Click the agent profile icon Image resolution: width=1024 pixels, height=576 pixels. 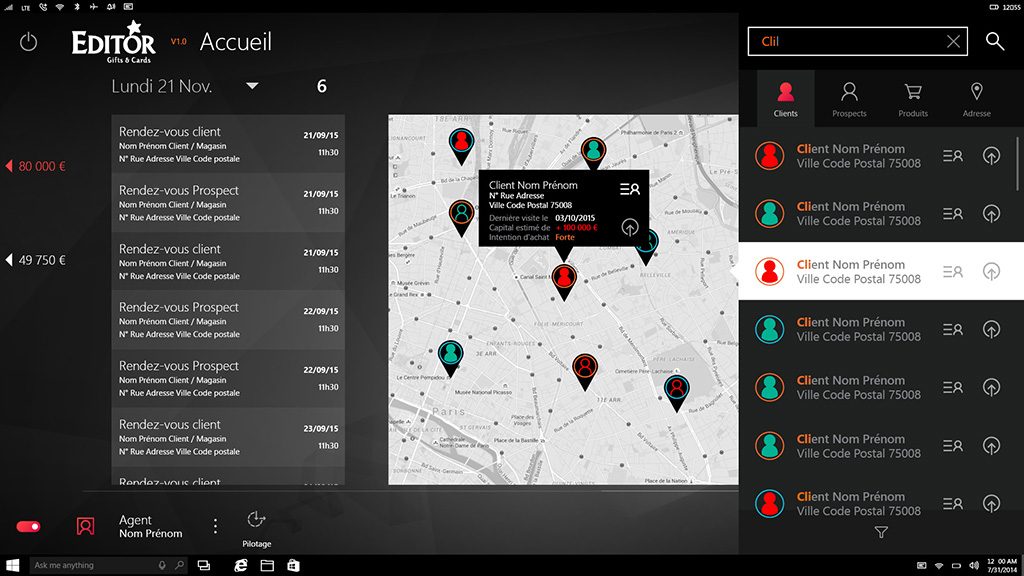tap(86, 526)
